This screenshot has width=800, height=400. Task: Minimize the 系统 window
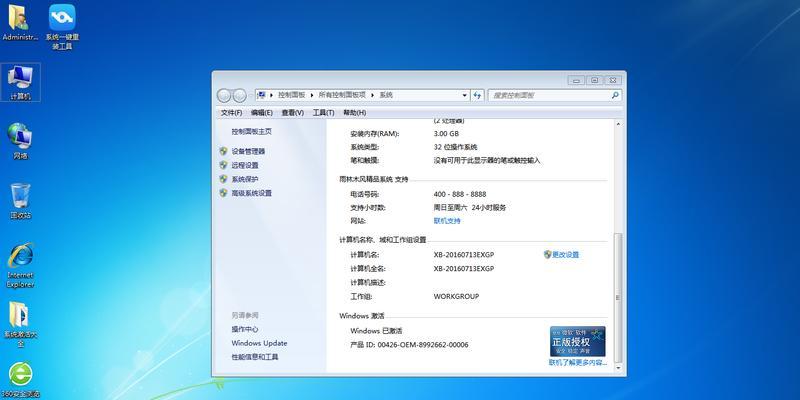click(x=577, y=80)
